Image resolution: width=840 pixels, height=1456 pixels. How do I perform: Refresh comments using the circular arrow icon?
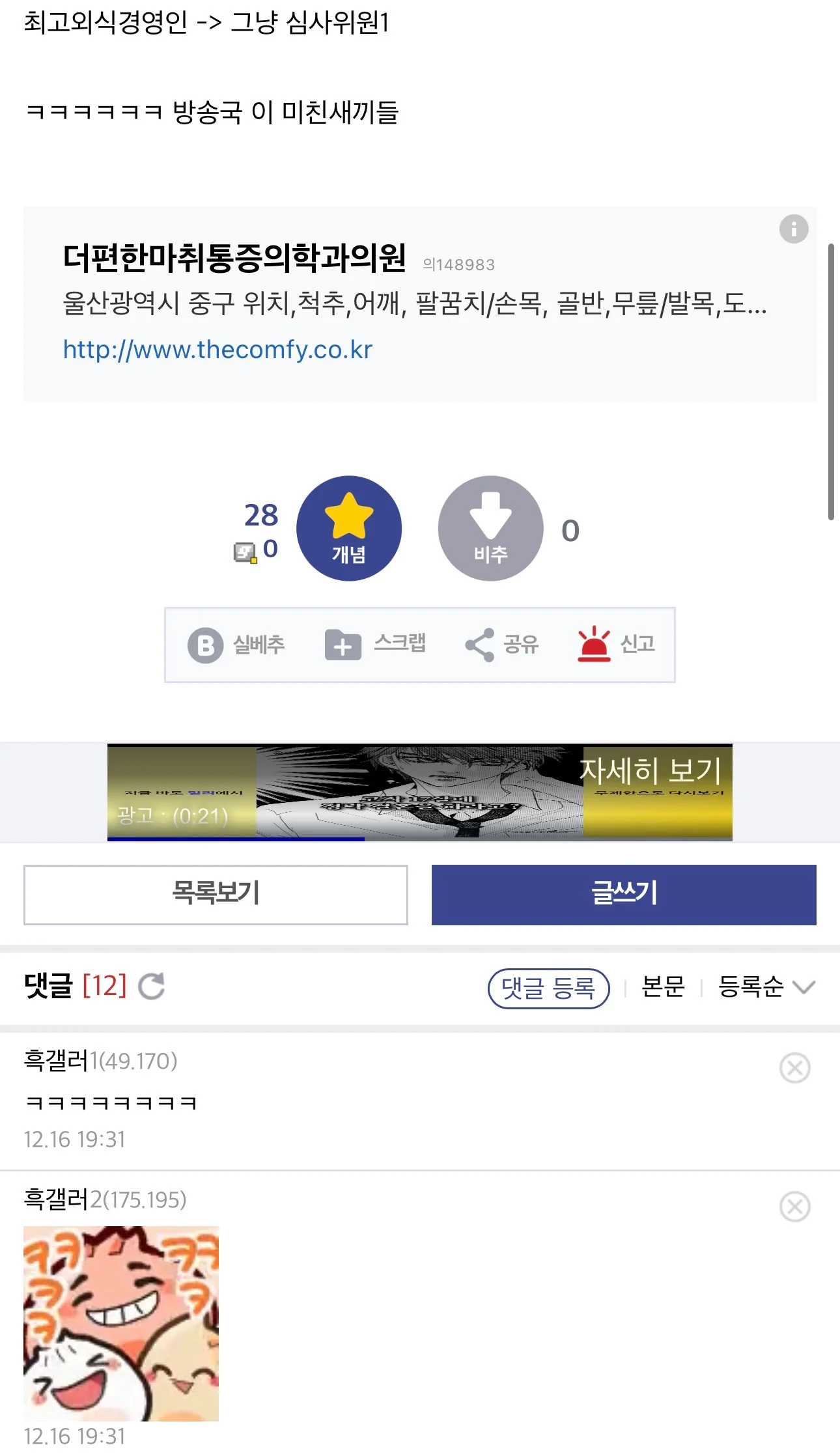click(152, 986)
